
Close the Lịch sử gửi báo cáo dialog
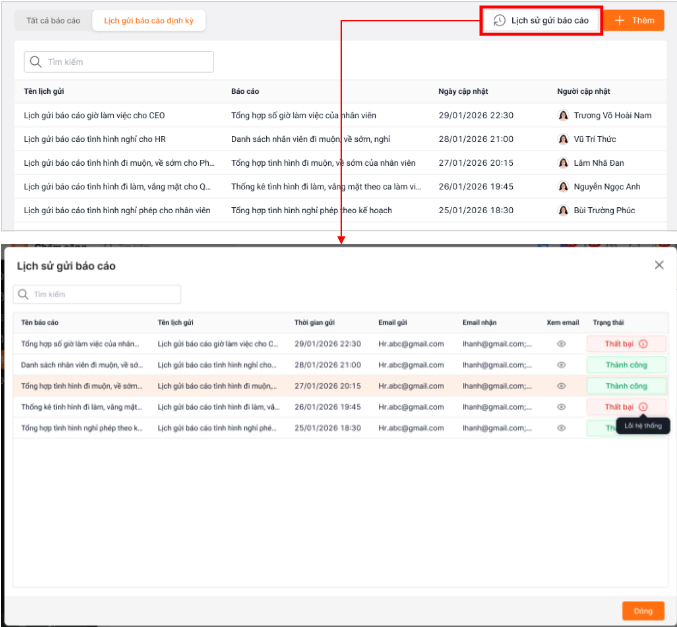[658, 265]
